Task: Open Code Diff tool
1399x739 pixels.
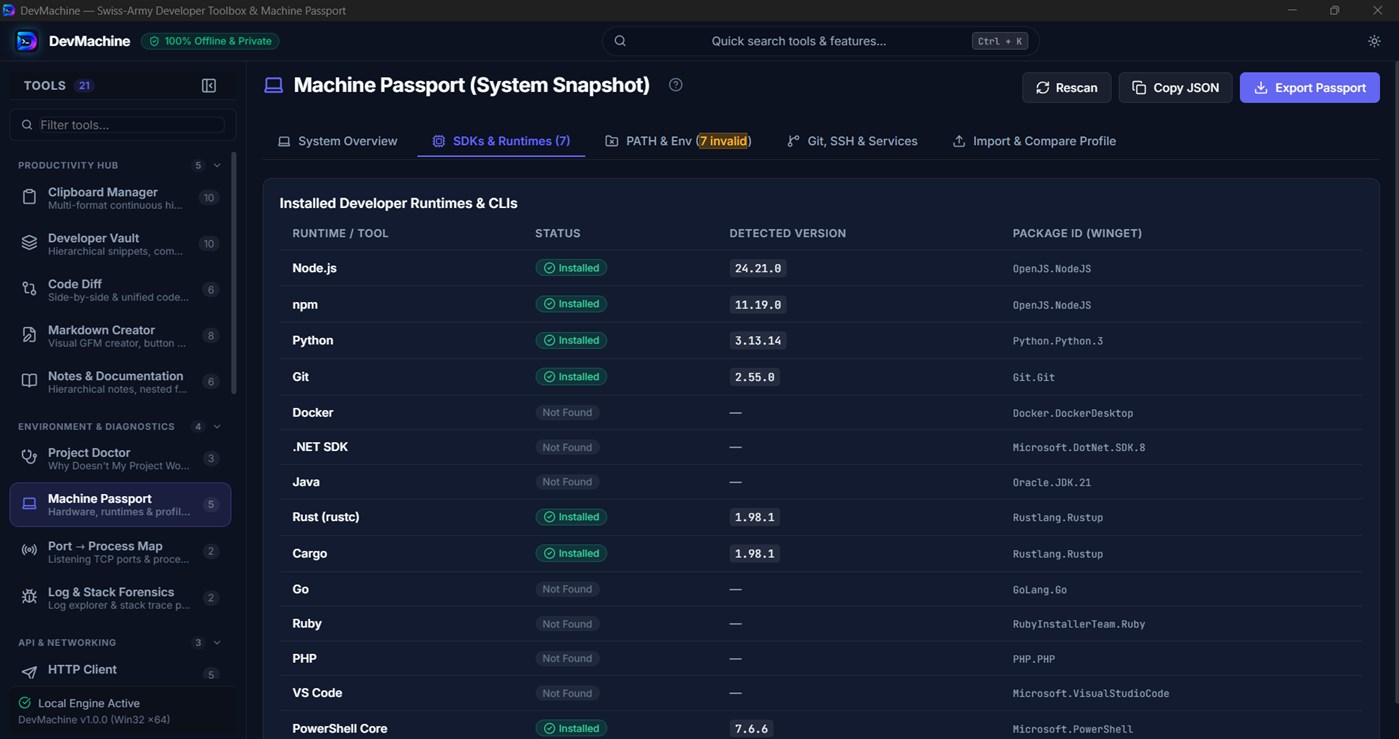Action: (x=120, y=290)
